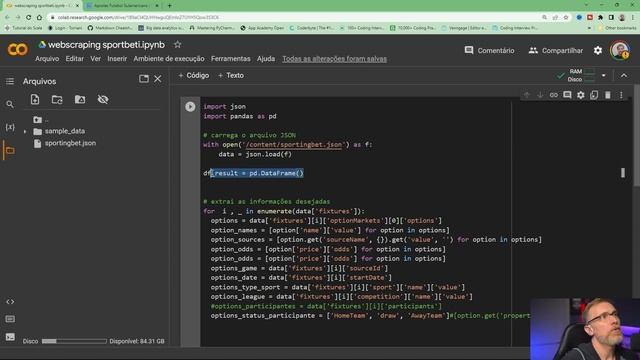The height and width of the screenshot is (360, 640).
Task: Open Other bookmarks folder
Action: (617, 28)
